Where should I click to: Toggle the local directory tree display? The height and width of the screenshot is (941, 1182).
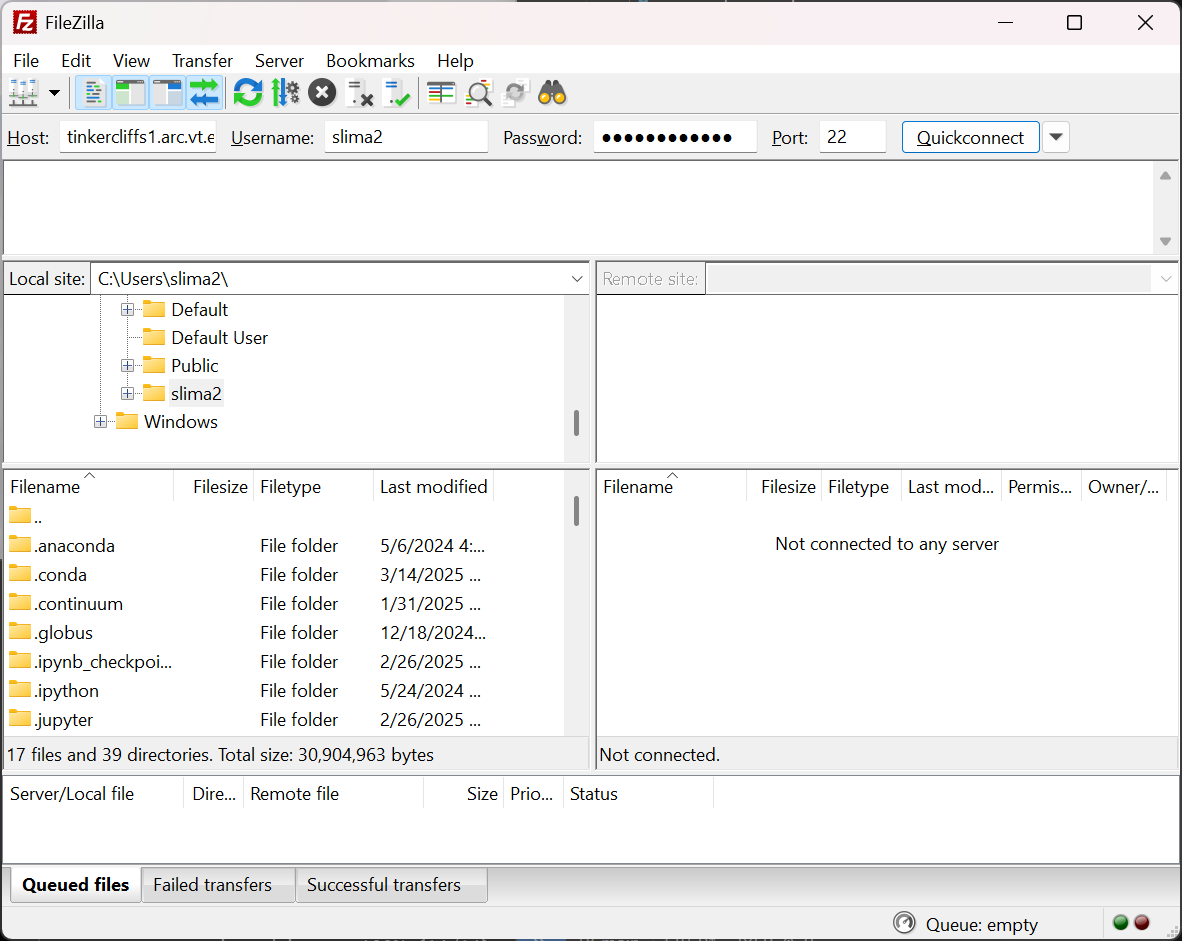tap(130, 93)
